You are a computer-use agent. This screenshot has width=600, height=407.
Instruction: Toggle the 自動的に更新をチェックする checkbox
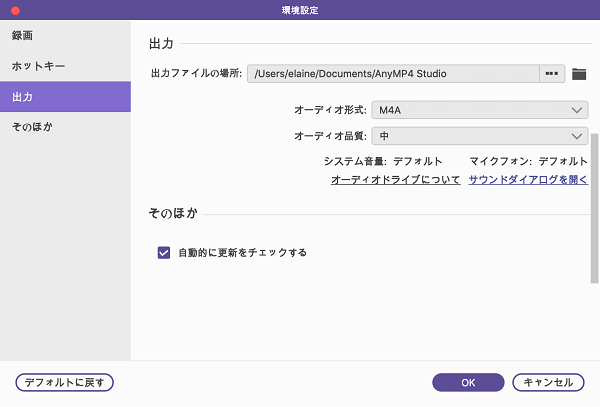point(164,253)
